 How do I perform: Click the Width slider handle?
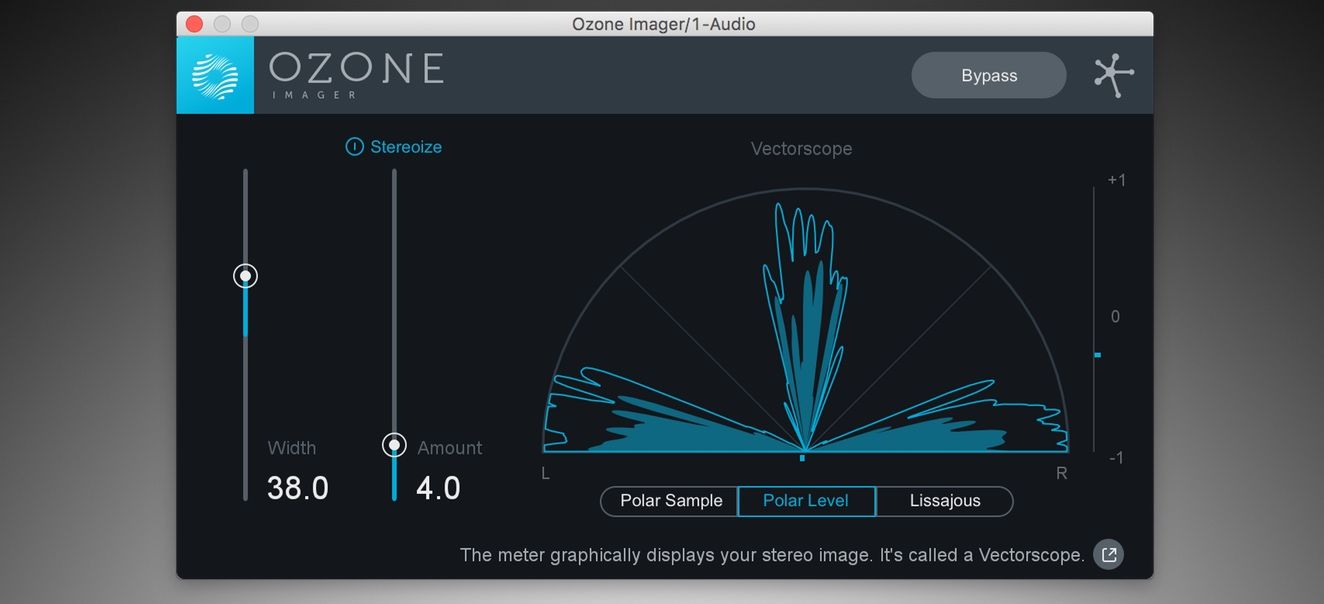point(245,275)
